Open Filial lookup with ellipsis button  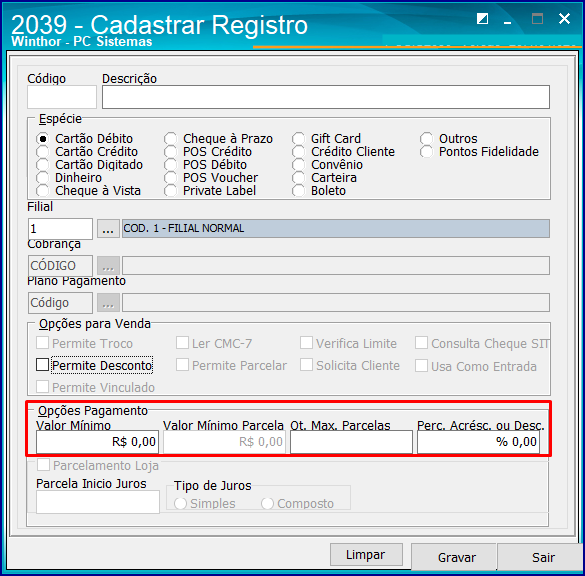tap(108, 229)
